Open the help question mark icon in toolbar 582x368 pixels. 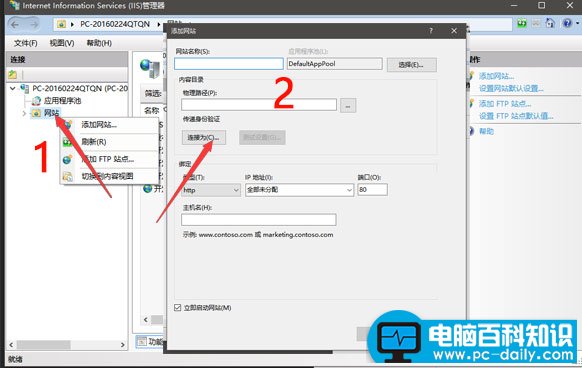(x=567, y=23)
